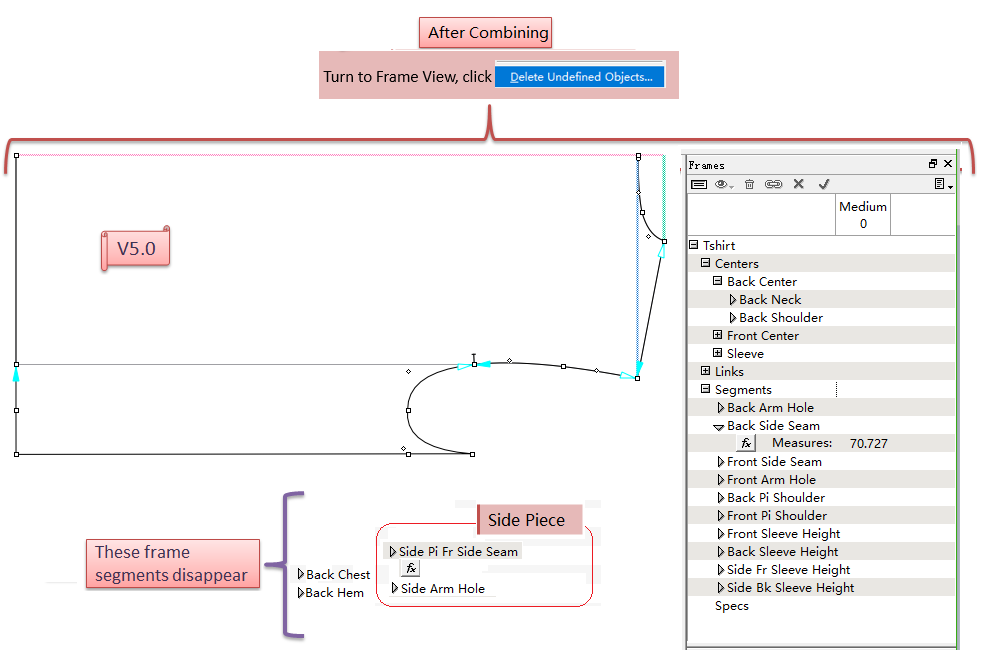Click the X cancel icon in Frames toolbar

tap(798, 184)
